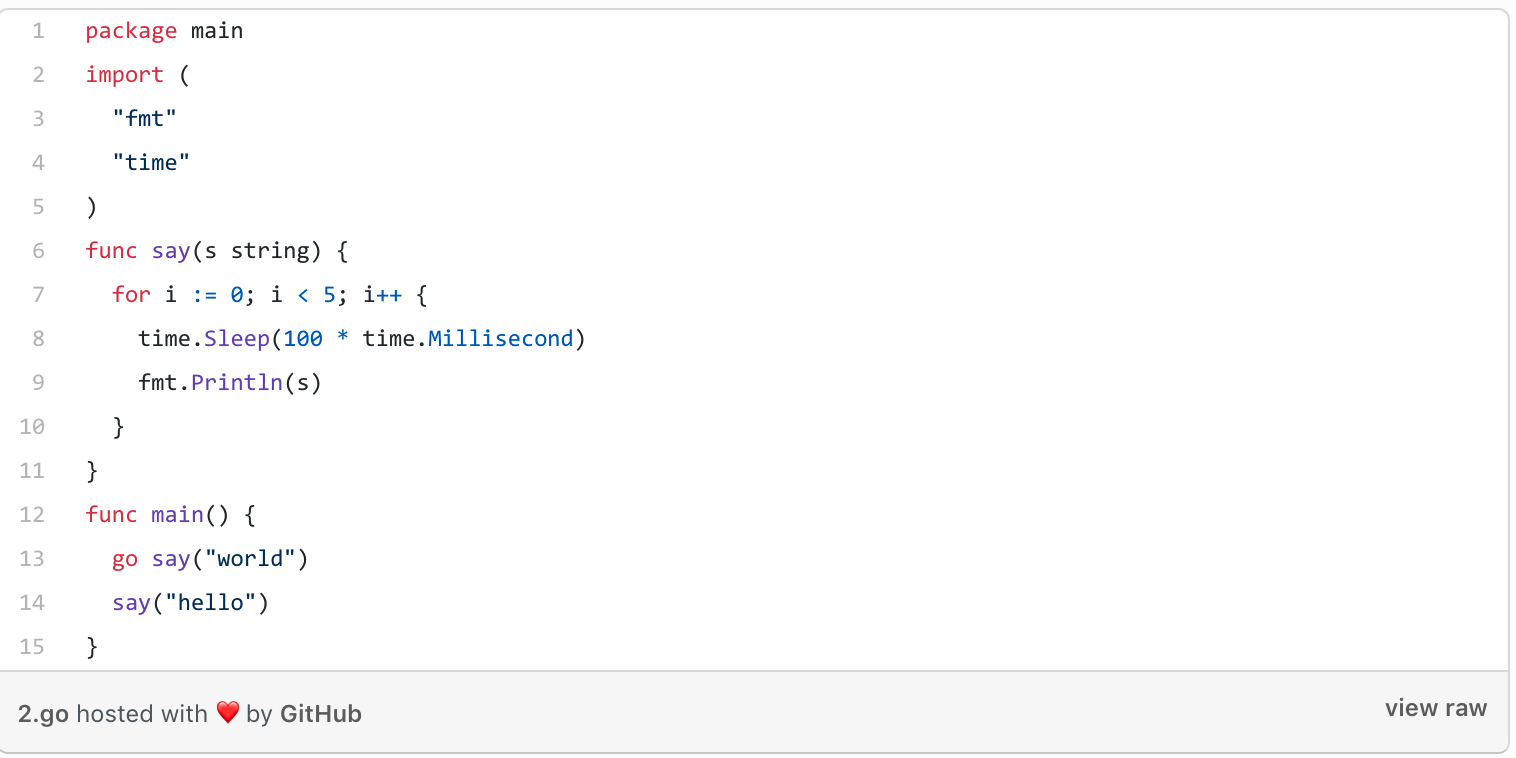
Task: Click line number 8 in gutter
Action: coord(38,339)
